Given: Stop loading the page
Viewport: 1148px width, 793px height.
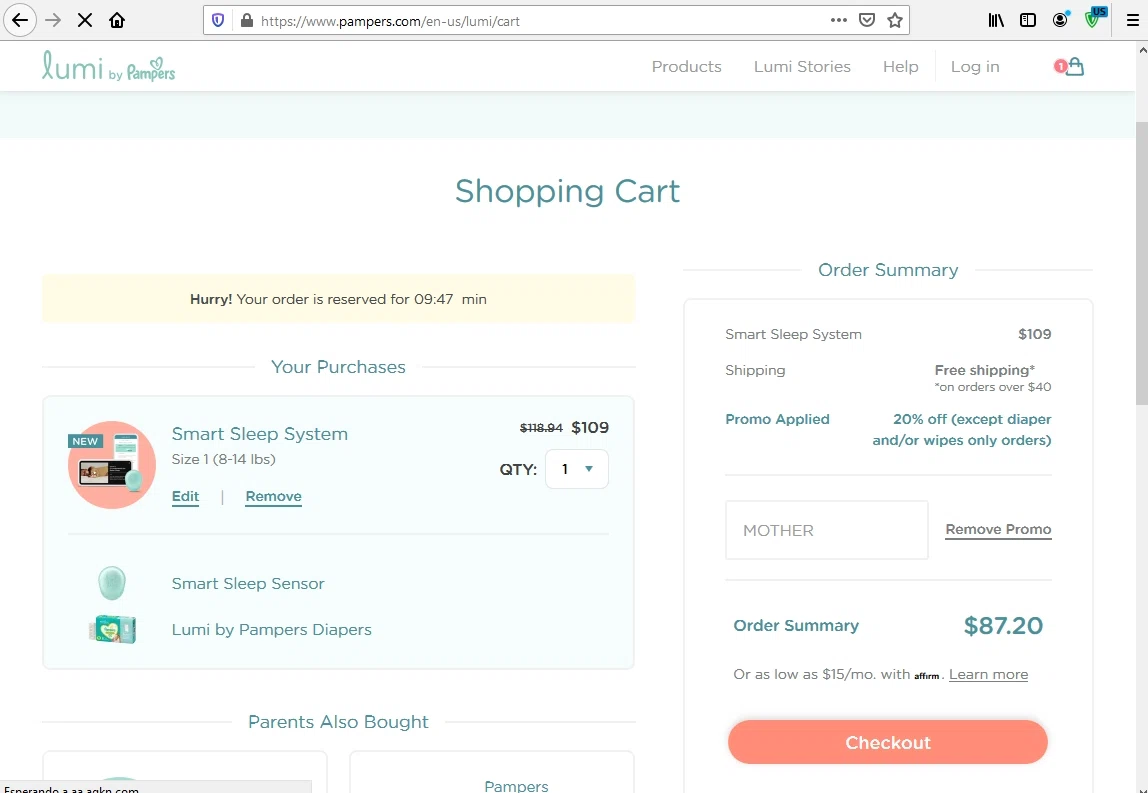Looking at the screenshot, I should pos(85,21).
